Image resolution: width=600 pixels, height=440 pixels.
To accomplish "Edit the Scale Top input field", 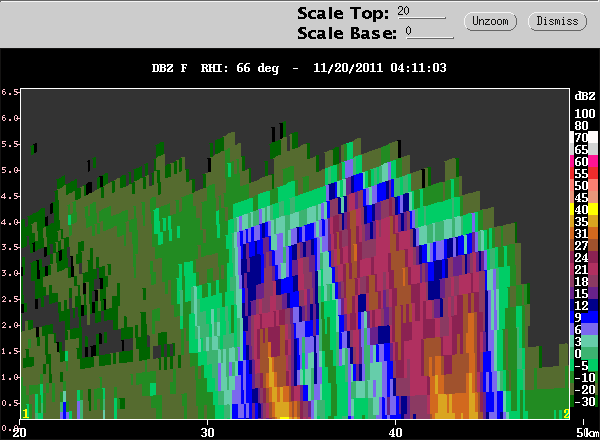I will point(421,12).
